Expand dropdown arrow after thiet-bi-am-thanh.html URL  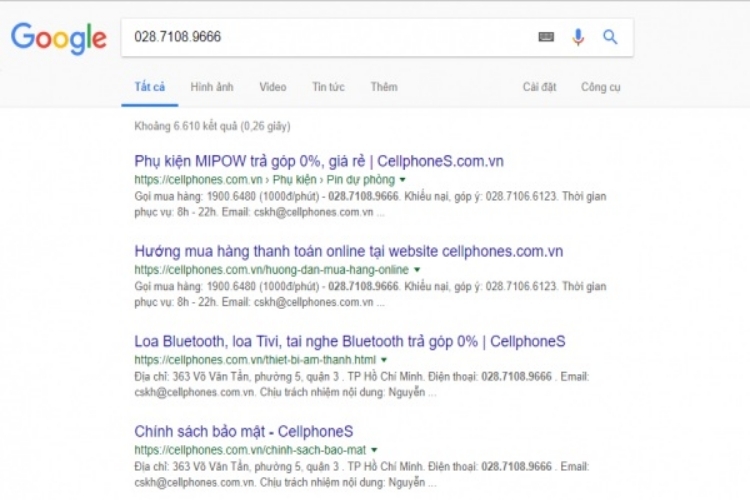(x=384, y=360)
